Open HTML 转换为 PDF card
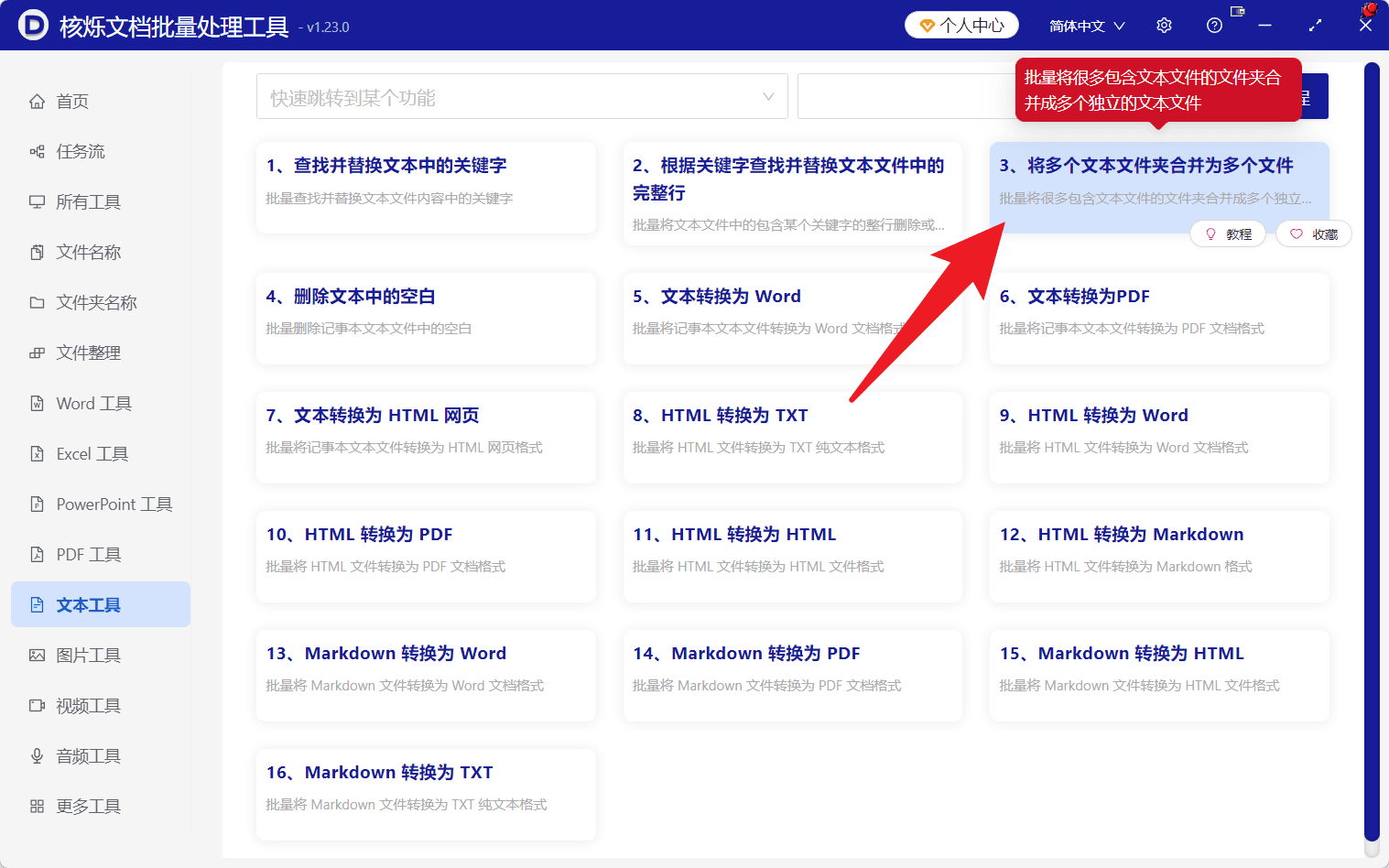 click(426, 557)
